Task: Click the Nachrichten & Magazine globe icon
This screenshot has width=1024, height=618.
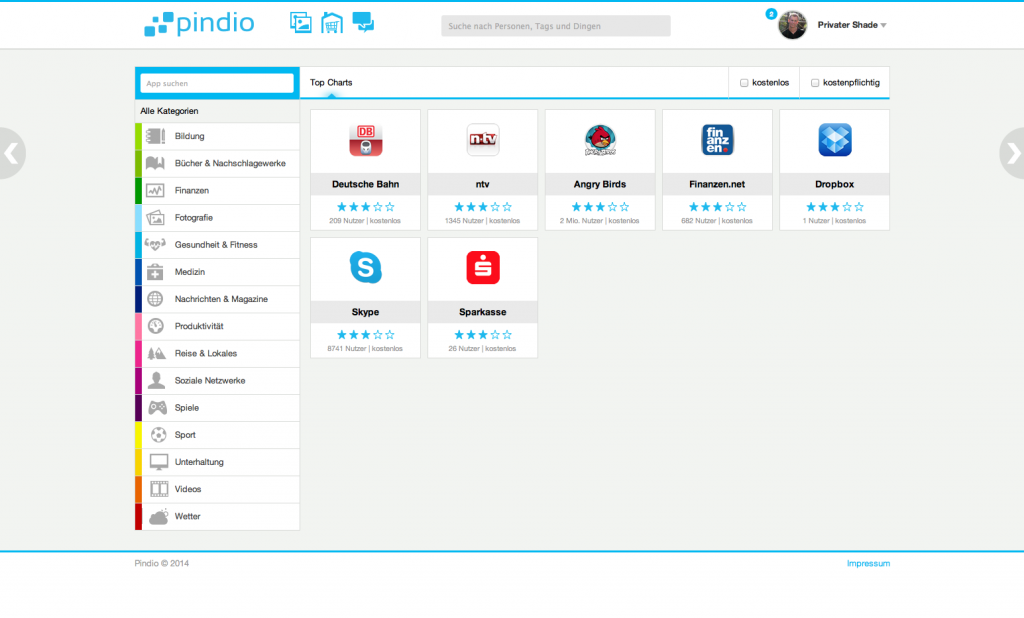Action: [x=155, y=299]
